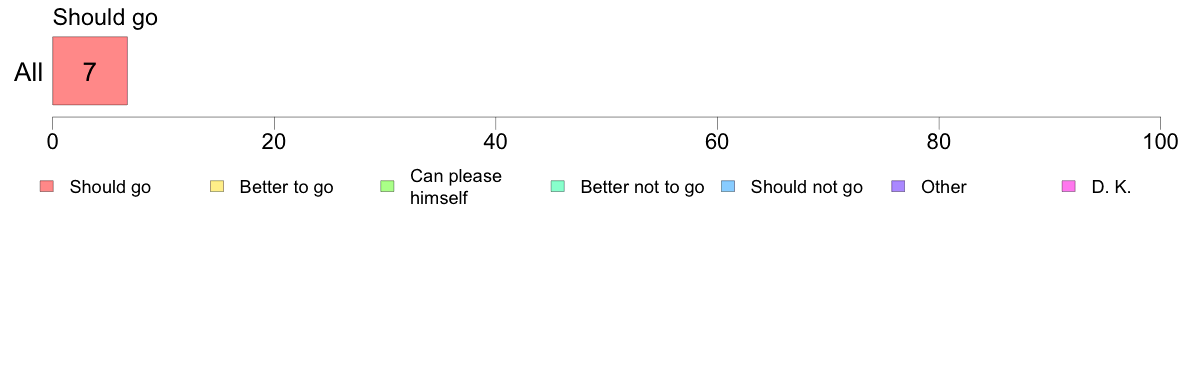This screenshot has width=1188, height=368.
Task: Click the Should not go legend label
Action: (807, 187)
